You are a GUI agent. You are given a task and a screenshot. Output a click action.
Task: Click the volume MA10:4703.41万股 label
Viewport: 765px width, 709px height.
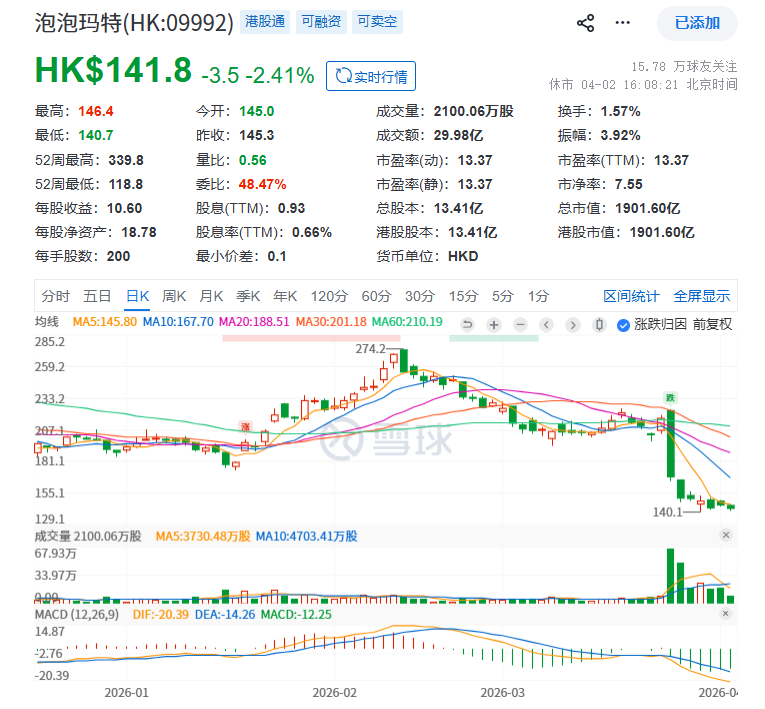coord(306,536)
